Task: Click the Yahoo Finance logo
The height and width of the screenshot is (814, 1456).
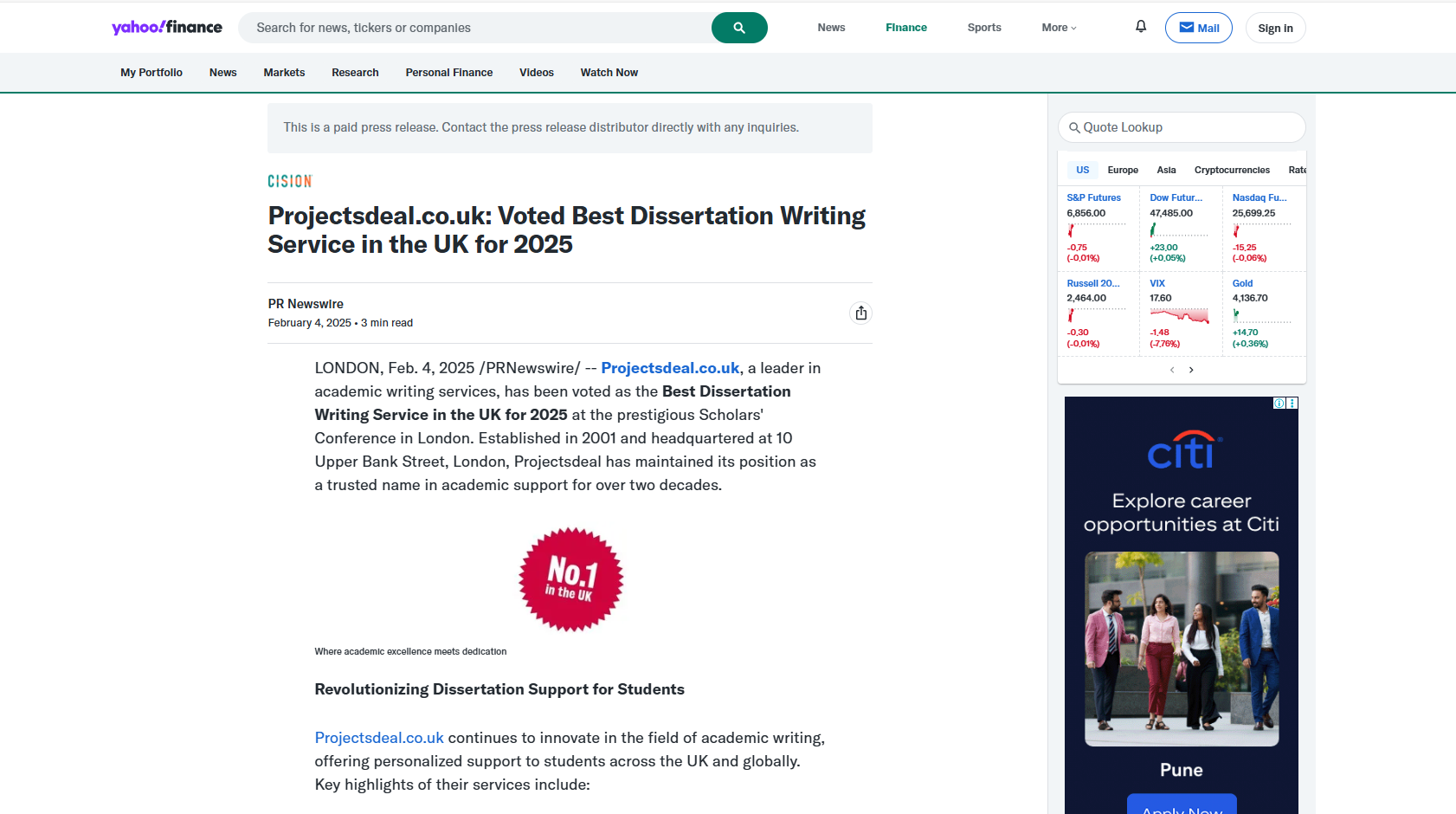Action: 165,27
